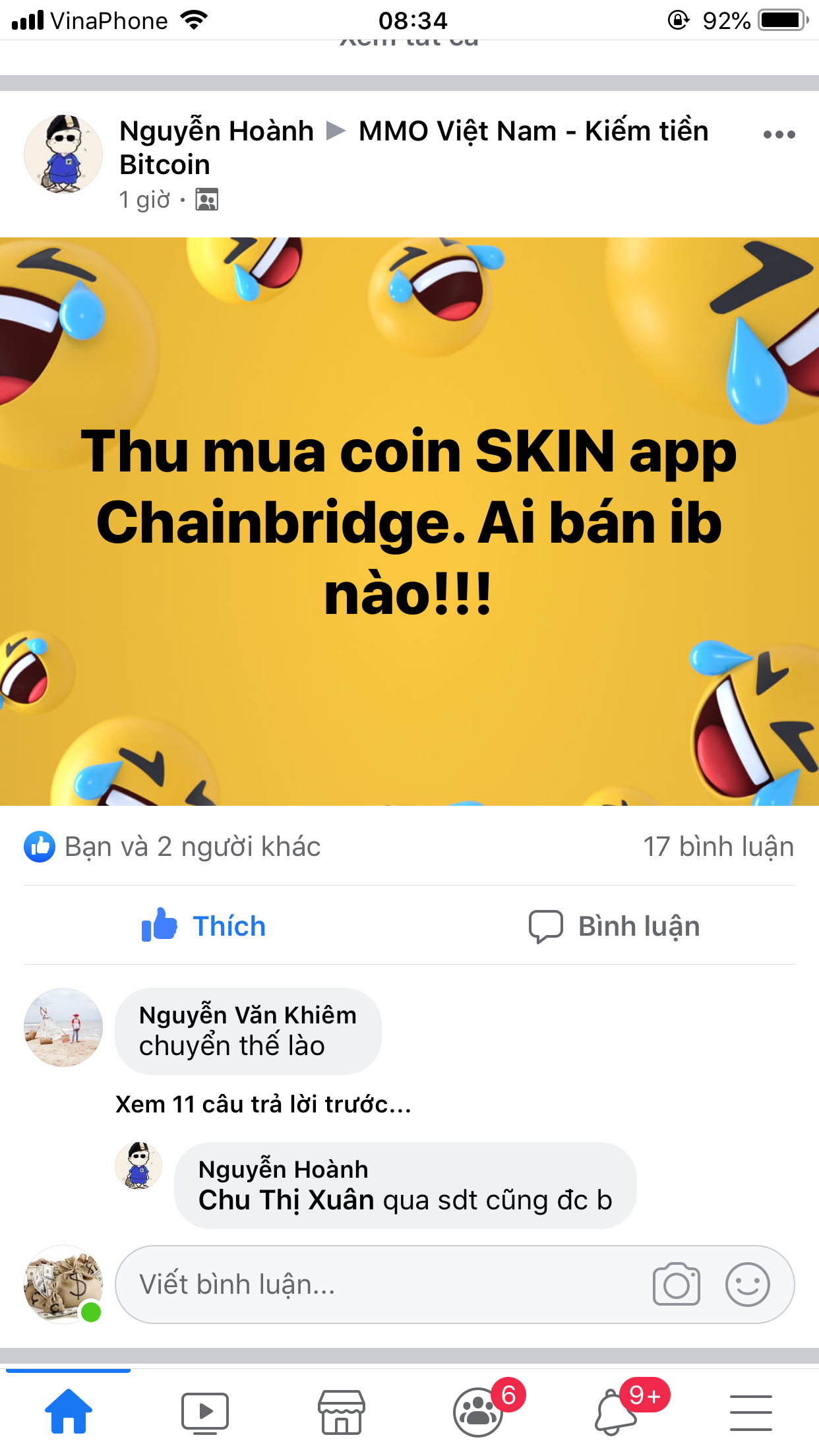Go to the Home feed tab

click(69, 1411)
